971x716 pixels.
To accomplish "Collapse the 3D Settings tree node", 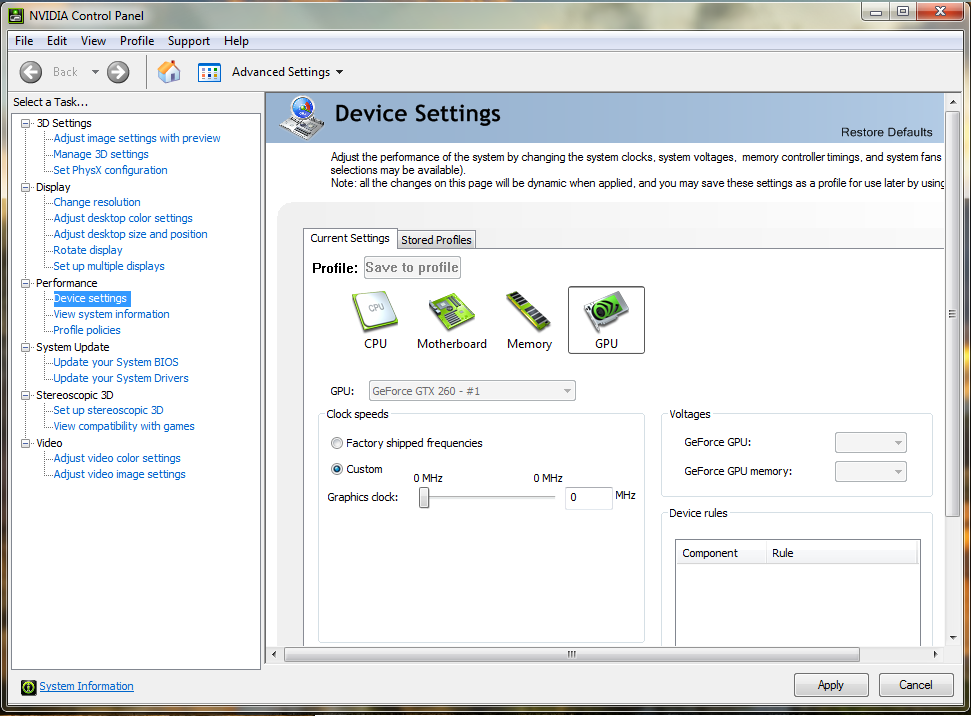I will (25, 123).
